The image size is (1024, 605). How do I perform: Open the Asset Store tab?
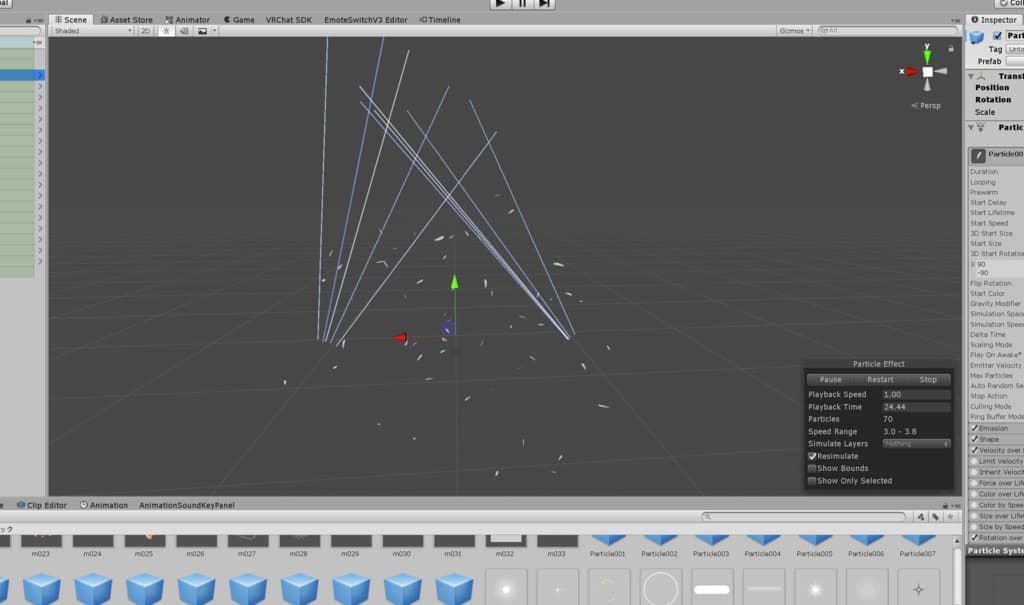pyautogui.click(x=126, y=20)
